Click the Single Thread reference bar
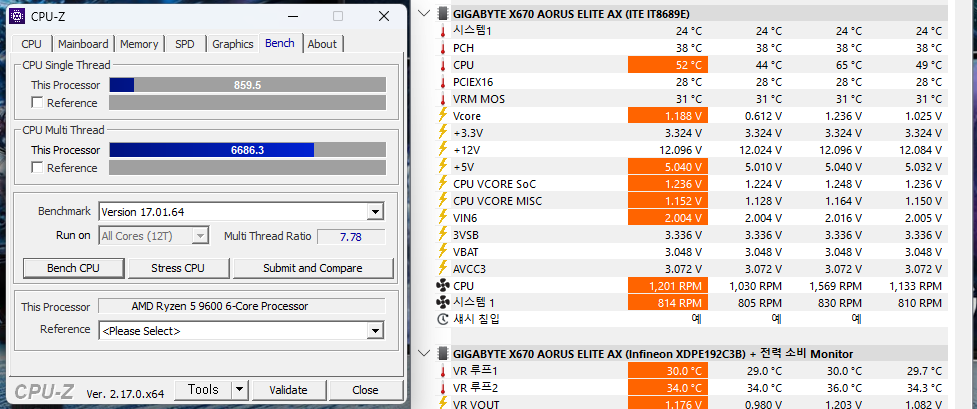The width and height of the screenshot is (977, 409). point(247,102)
